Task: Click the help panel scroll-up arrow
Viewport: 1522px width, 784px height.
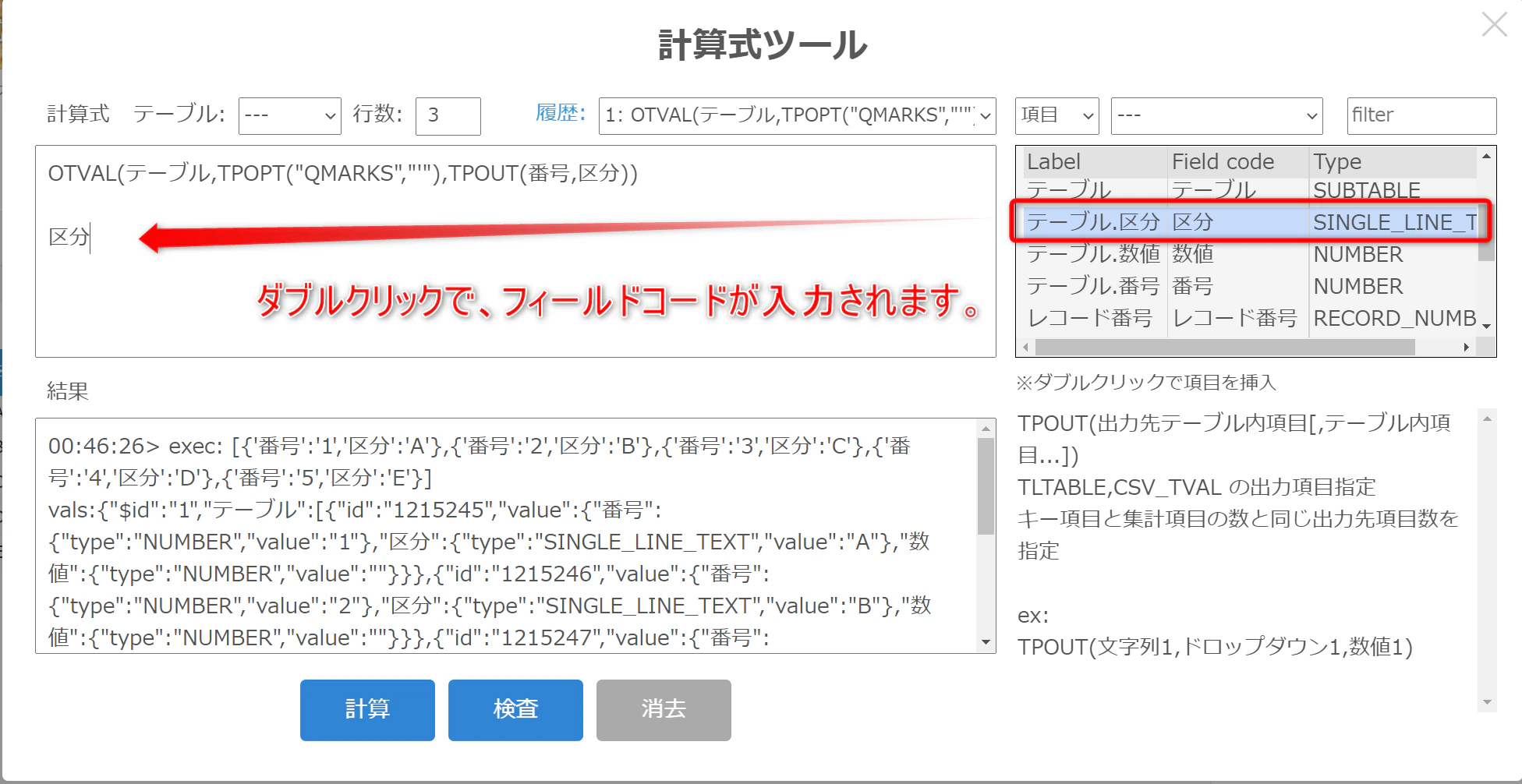Action: pyautogui.click(x=1487, y=418)
